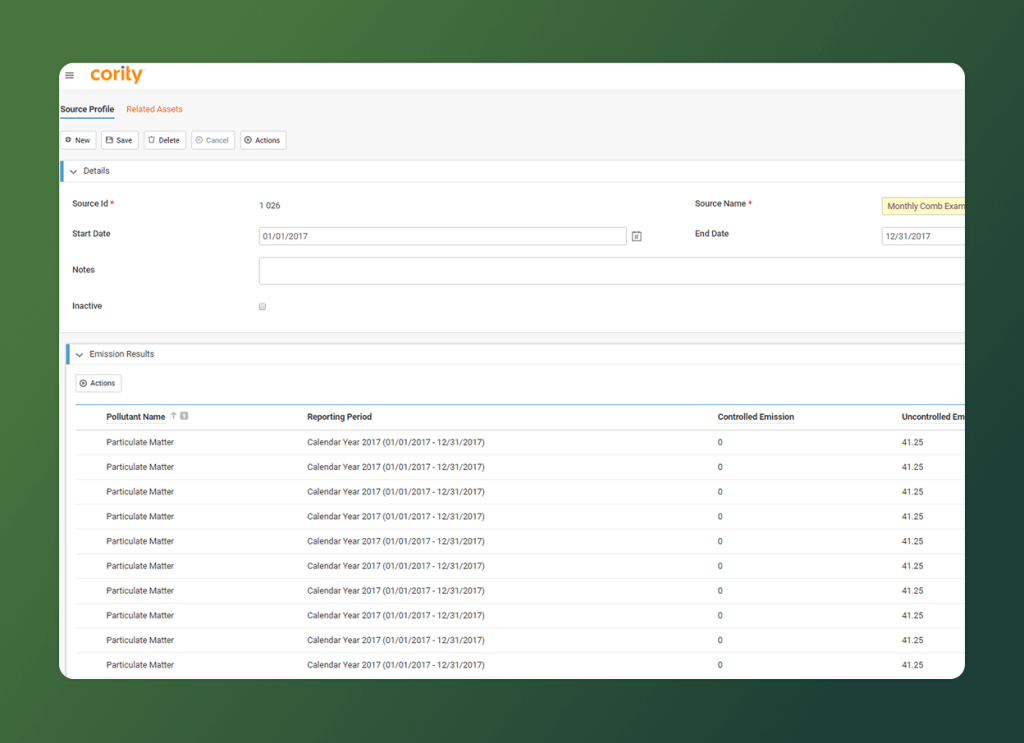The width and height of the screenshot is (1024, 743).
Task: Click the Cority logo
Action: [116, 75]
